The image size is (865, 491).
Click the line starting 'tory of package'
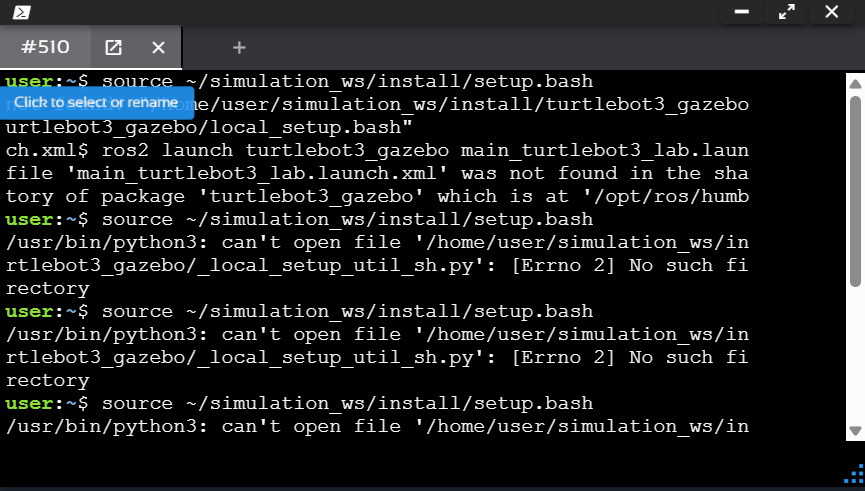click(377, 196)
